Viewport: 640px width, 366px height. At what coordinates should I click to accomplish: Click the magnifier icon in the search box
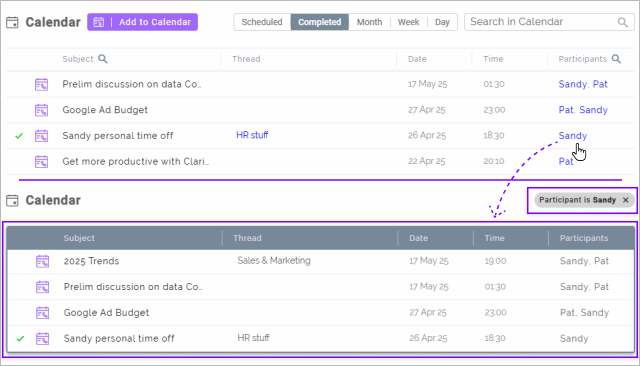622,22
